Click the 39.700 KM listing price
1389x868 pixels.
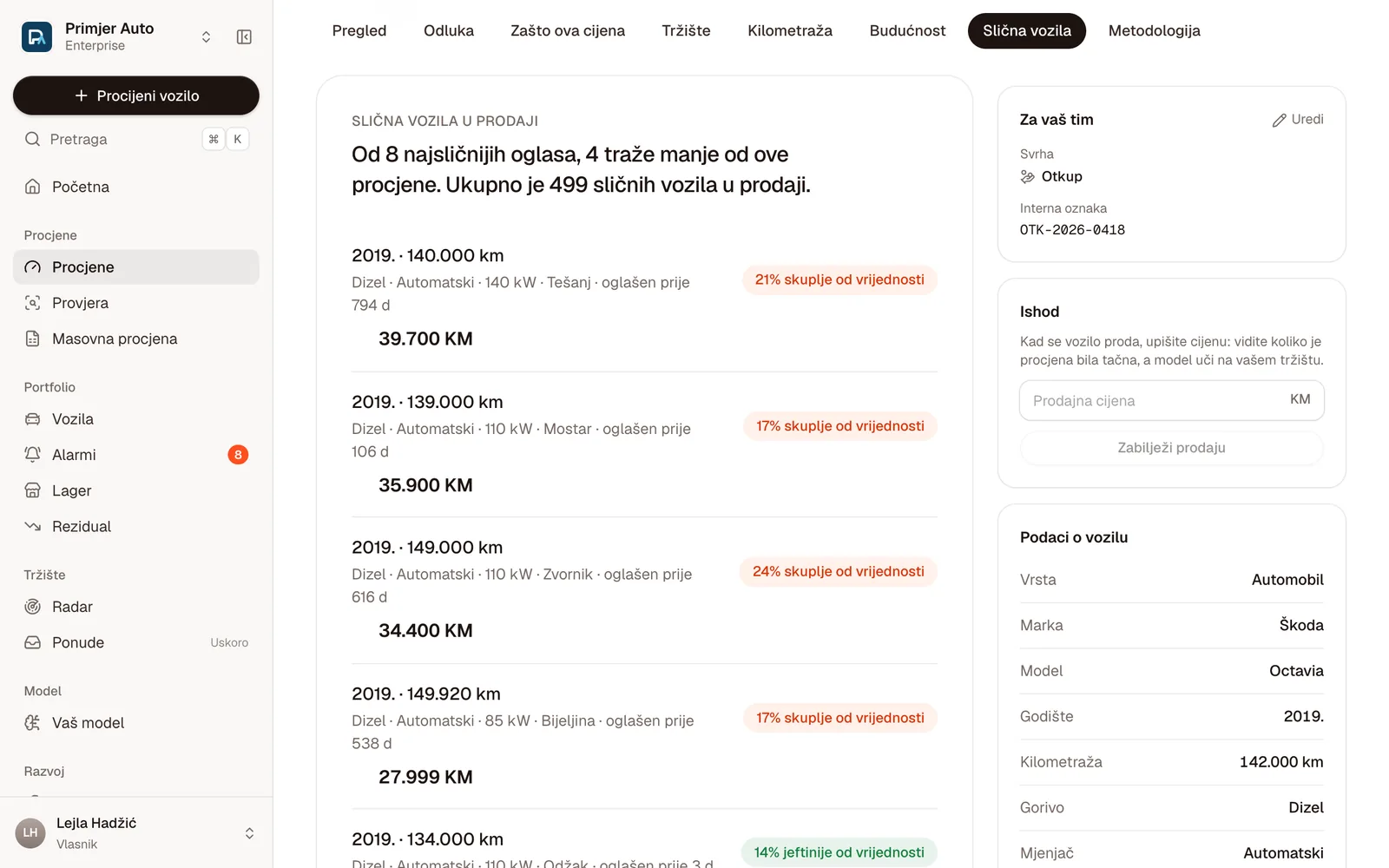[425, 339]
